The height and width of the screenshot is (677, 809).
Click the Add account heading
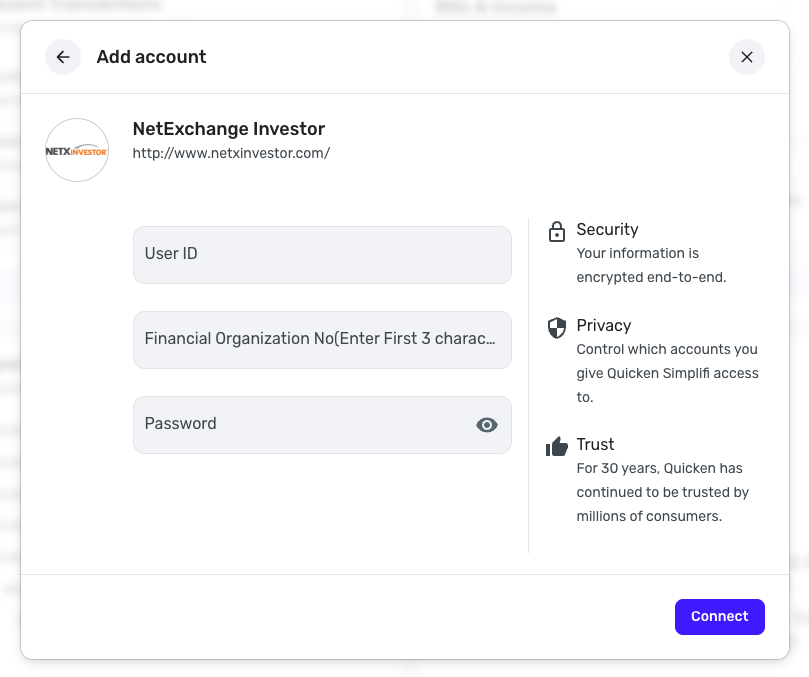click(x=151, y=57)
